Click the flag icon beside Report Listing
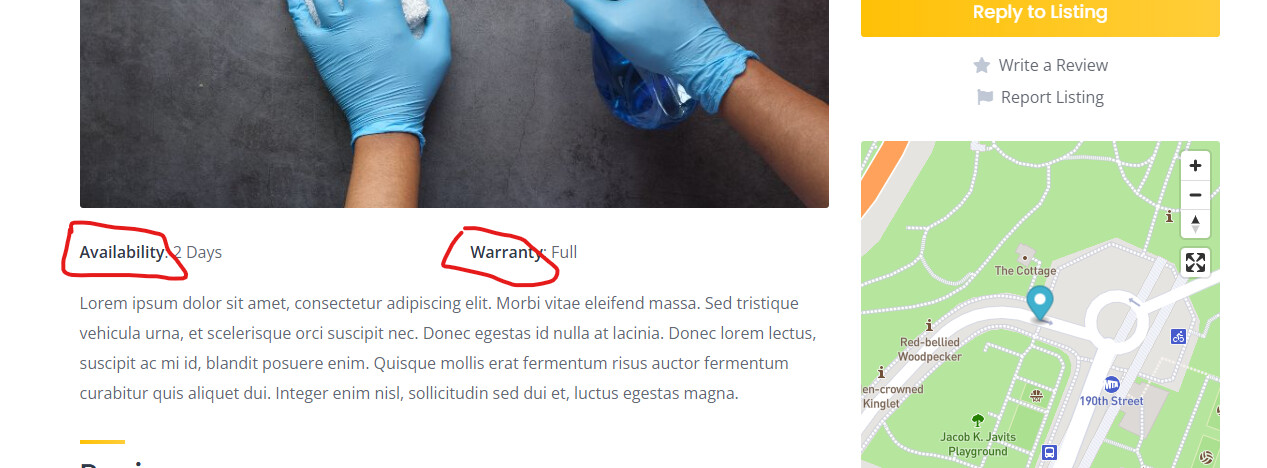 point(985,97)
